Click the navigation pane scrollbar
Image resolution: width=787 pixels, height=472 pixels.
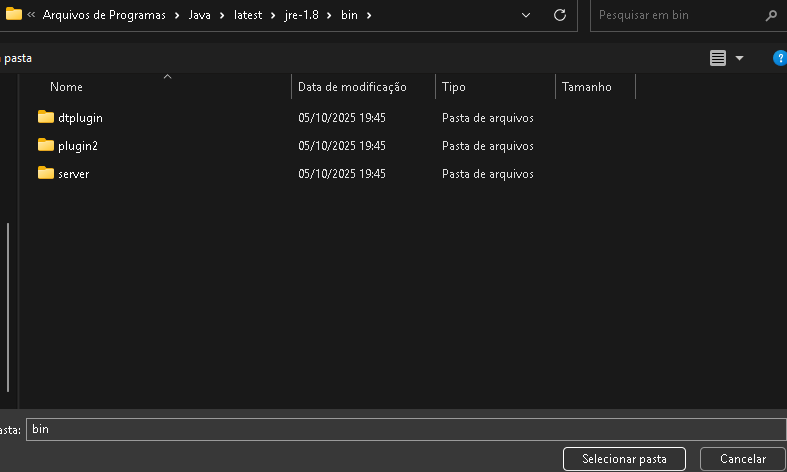8,307
